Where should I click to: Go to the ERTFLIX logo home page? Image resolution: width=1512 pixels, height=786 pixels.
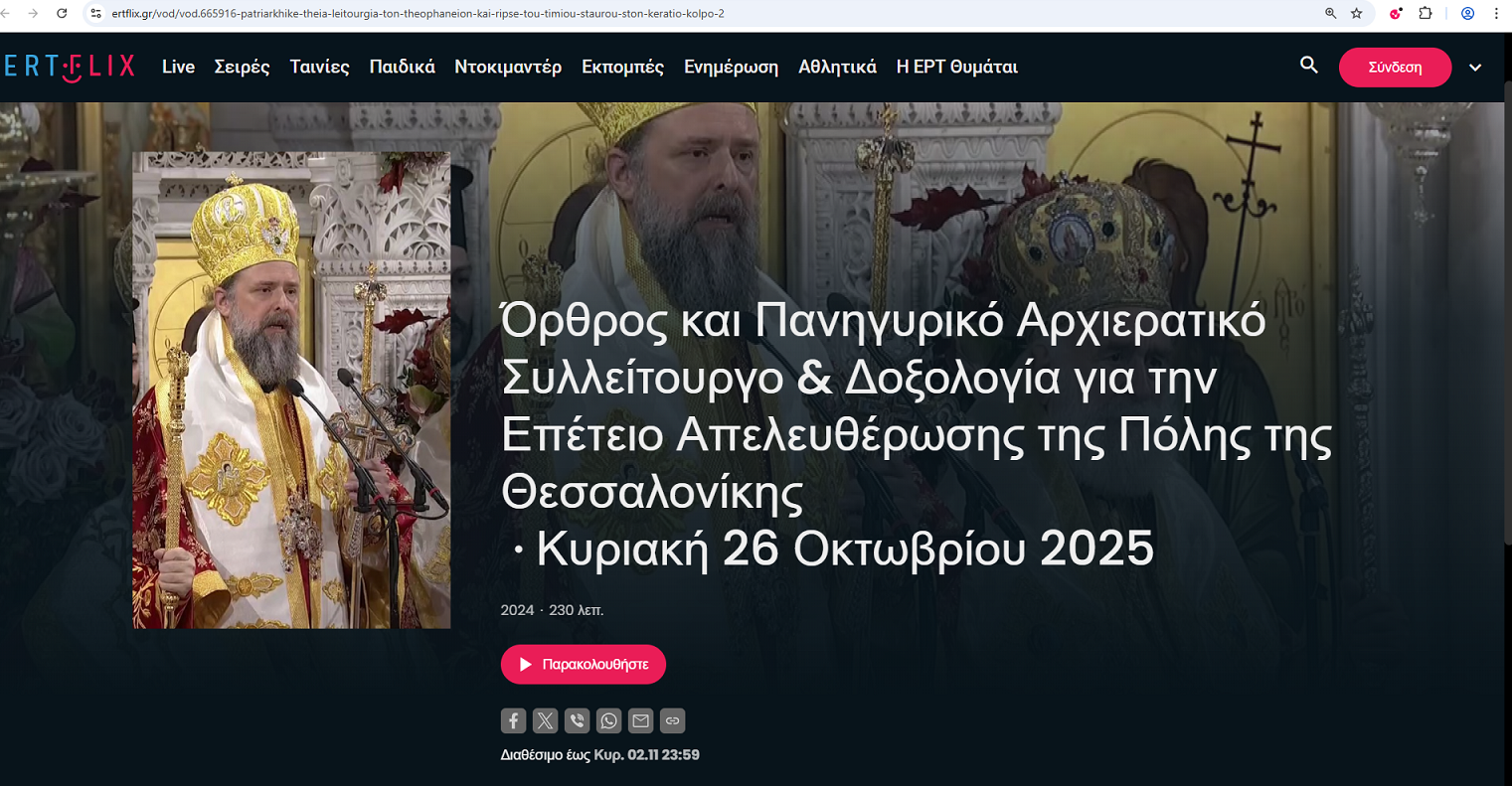(70, 67)
